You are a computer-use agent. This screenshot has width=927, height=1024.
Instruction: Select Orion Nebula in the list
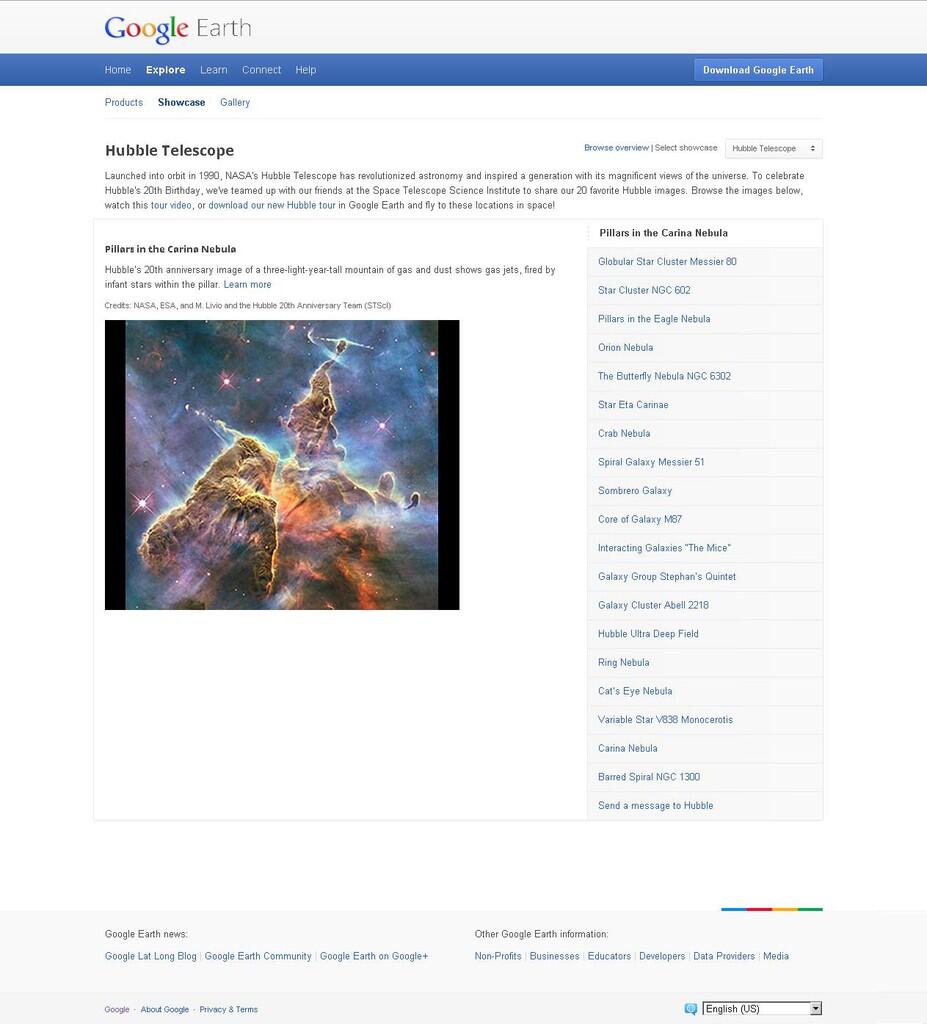point(705,348)
